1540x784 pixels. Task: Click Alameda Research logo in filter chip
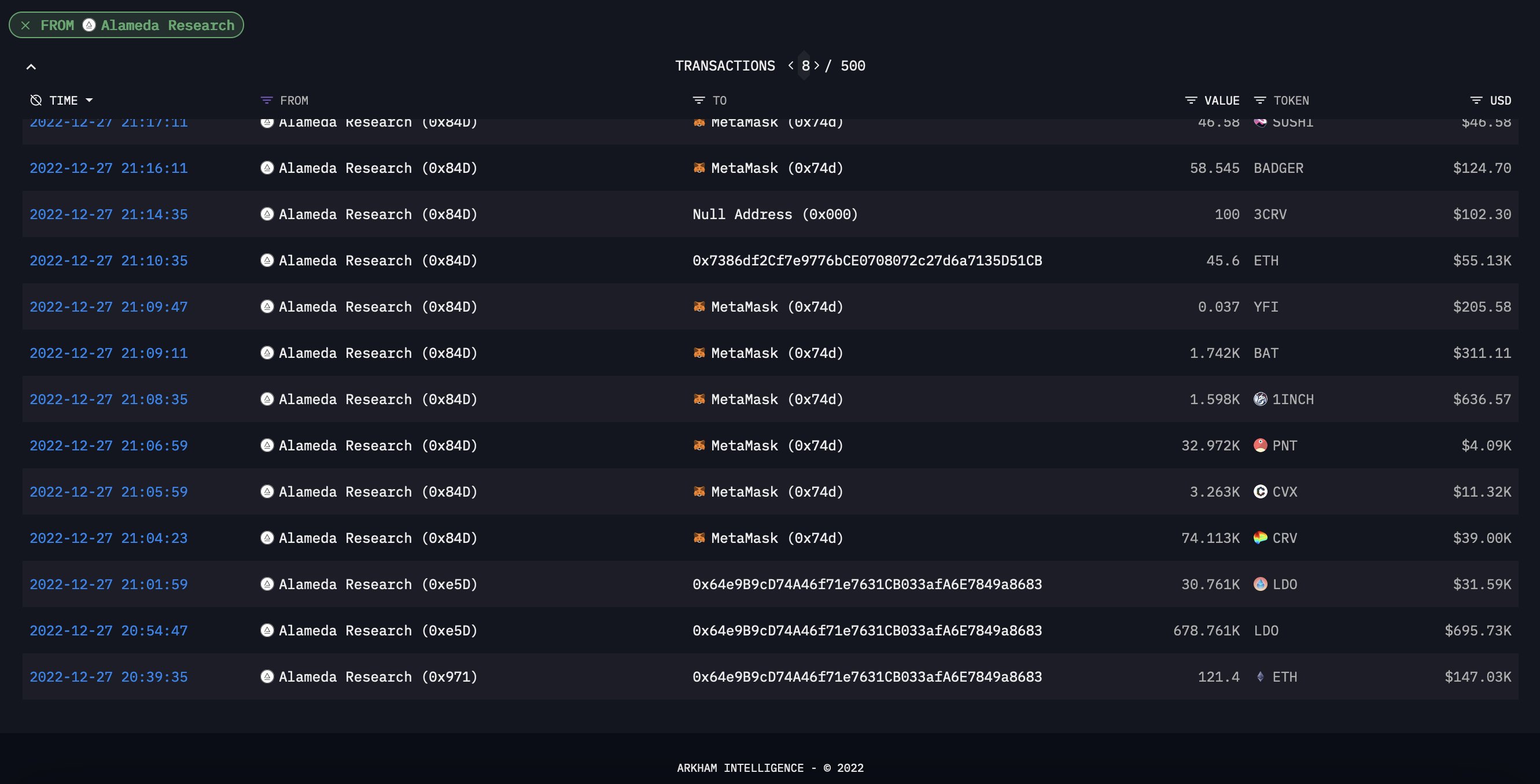point(89,25)
